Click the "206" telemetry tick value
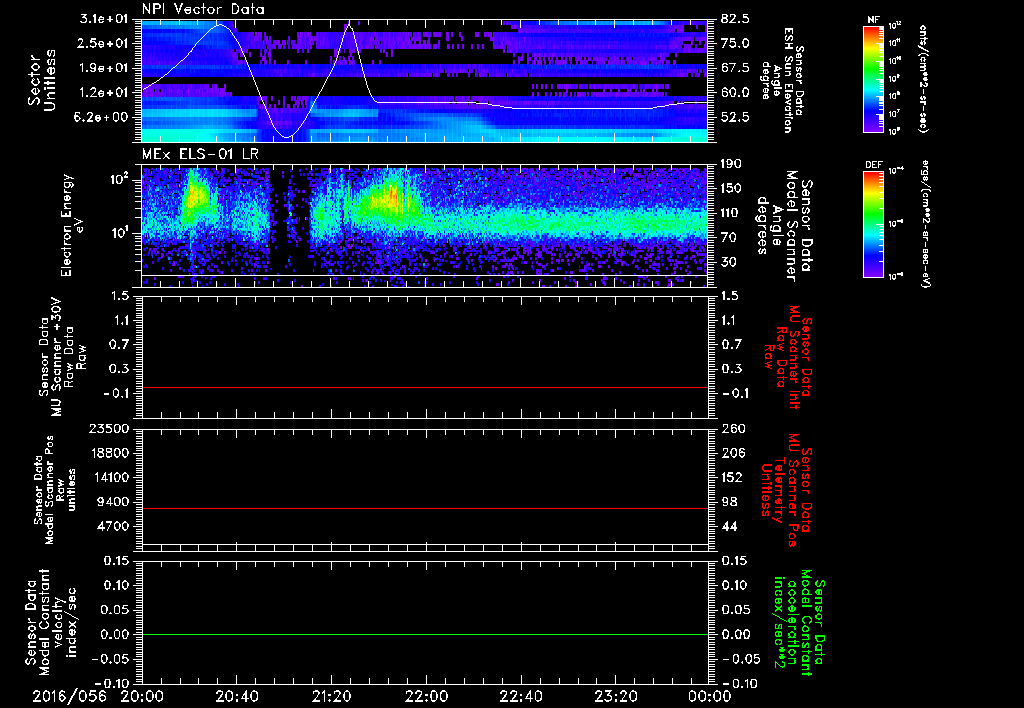Image resolution: width=1024 pixels, height=708 pixels. [x=732, y=453]
